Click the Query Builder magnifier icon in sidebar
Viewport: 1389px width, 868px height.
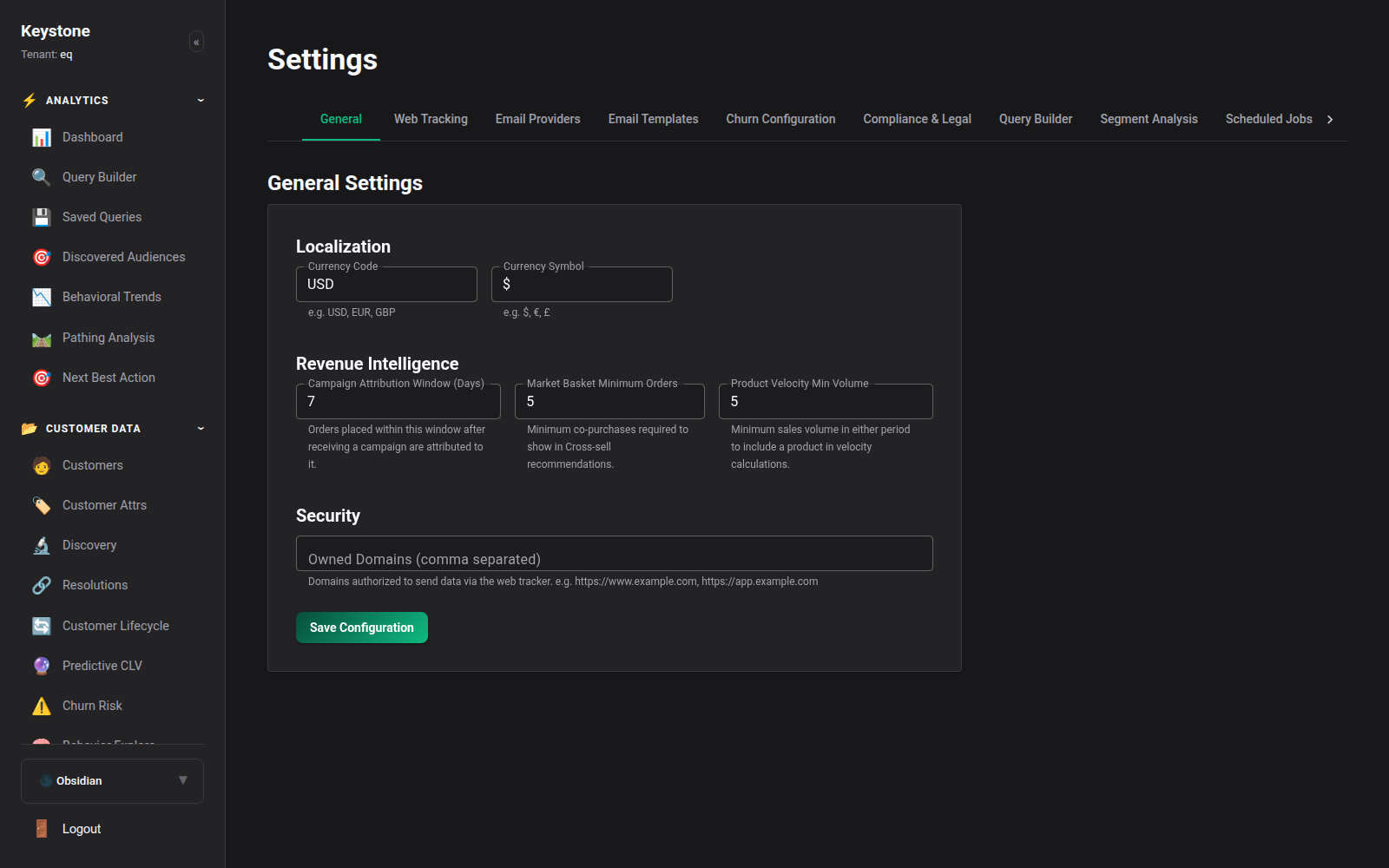[x=42, y=177]
